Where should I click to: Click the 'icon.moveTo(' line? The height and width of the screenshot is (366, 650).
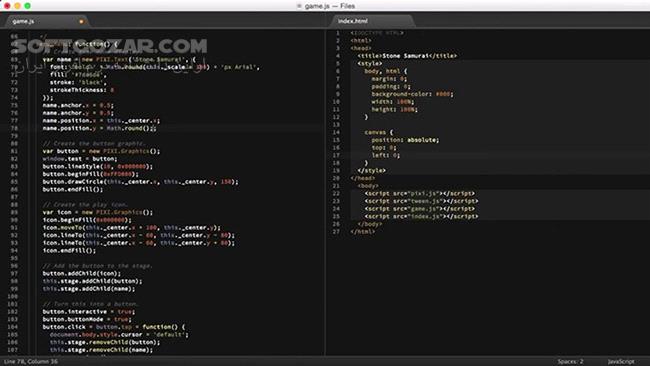(131, 228)
